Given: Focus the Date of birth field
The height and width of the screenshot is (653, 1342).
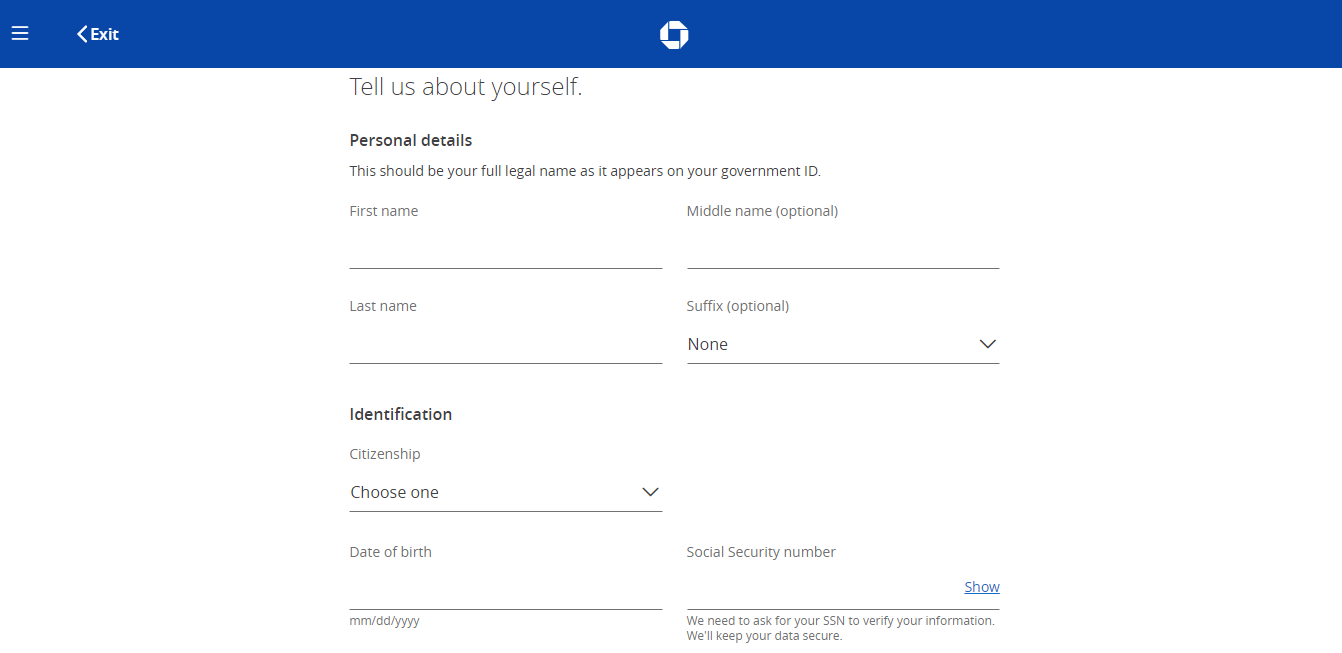Looking at the screenshot, I should coord(506,590).
